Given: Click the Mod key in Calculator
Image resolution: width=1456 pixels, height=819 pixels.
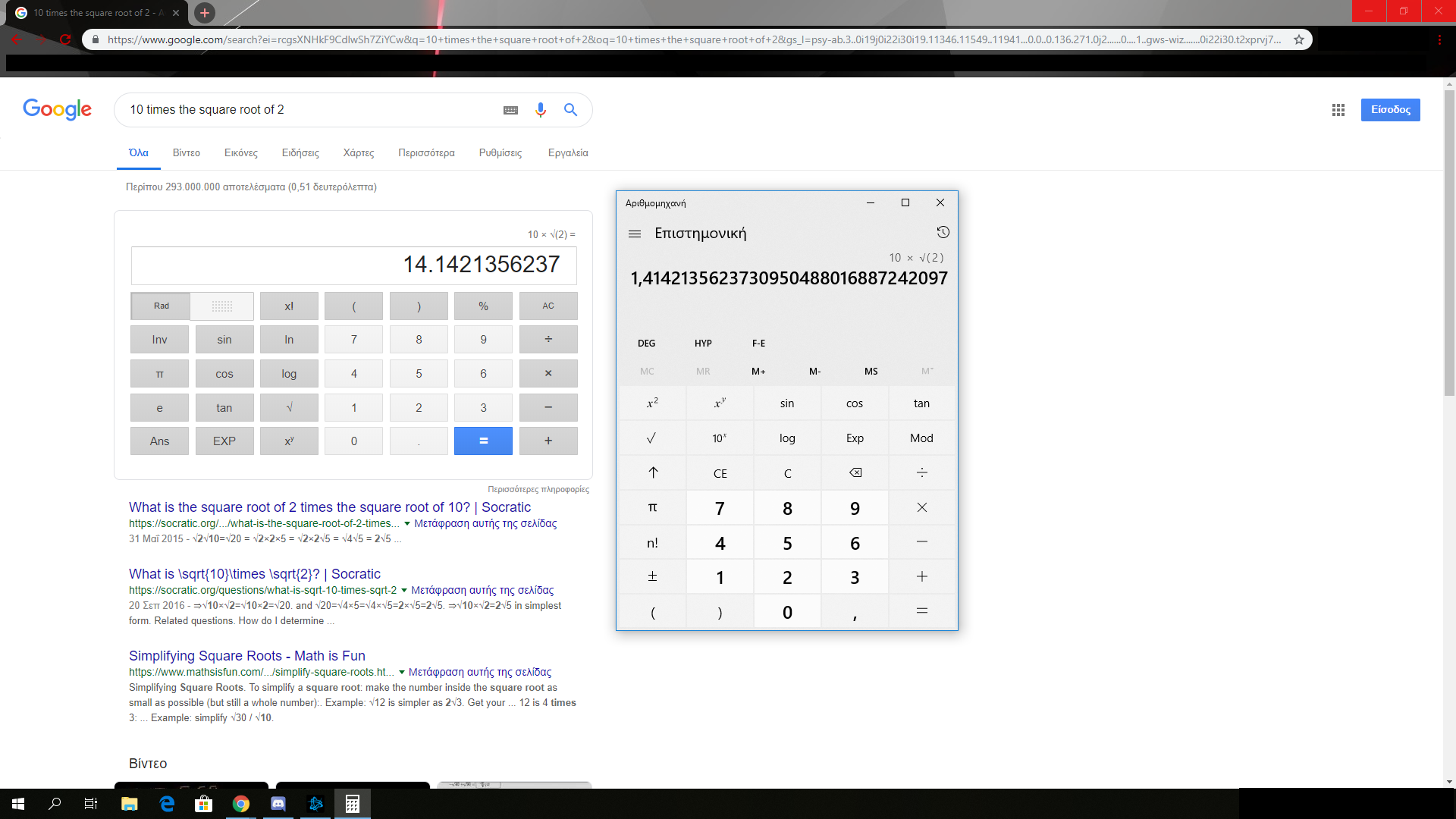Looking at the screenshot, I should (x=922, y=438).
